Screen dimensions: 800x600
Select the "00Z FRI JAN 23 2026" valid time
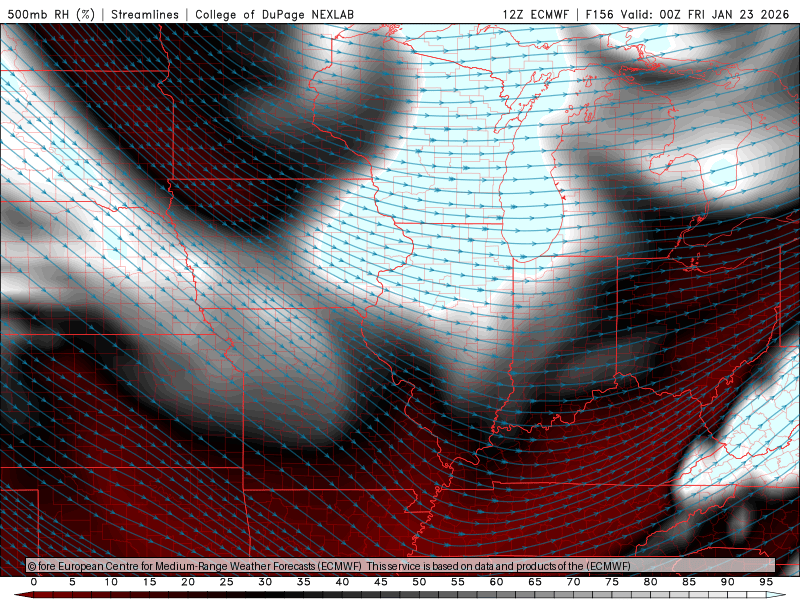pyautogui.click(x=724, y=14)
